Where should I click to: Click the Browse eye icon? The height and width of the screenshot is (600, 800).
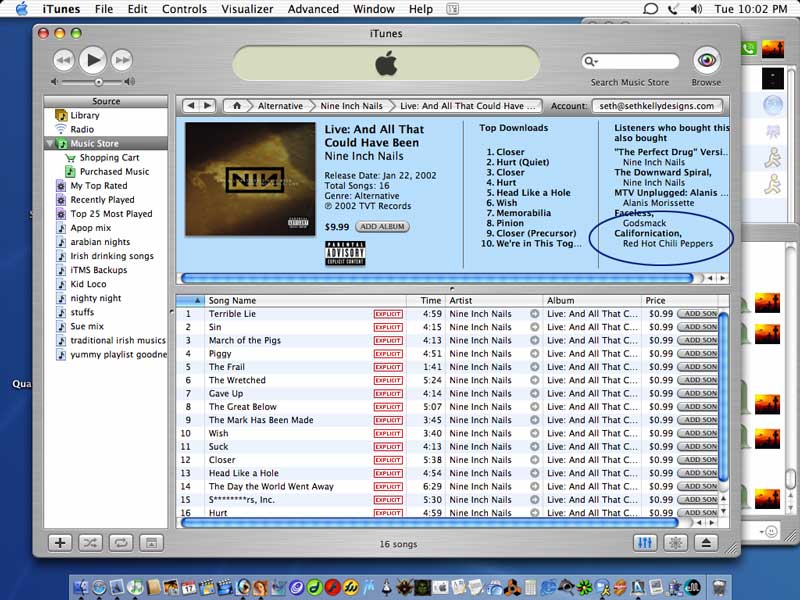707,61
